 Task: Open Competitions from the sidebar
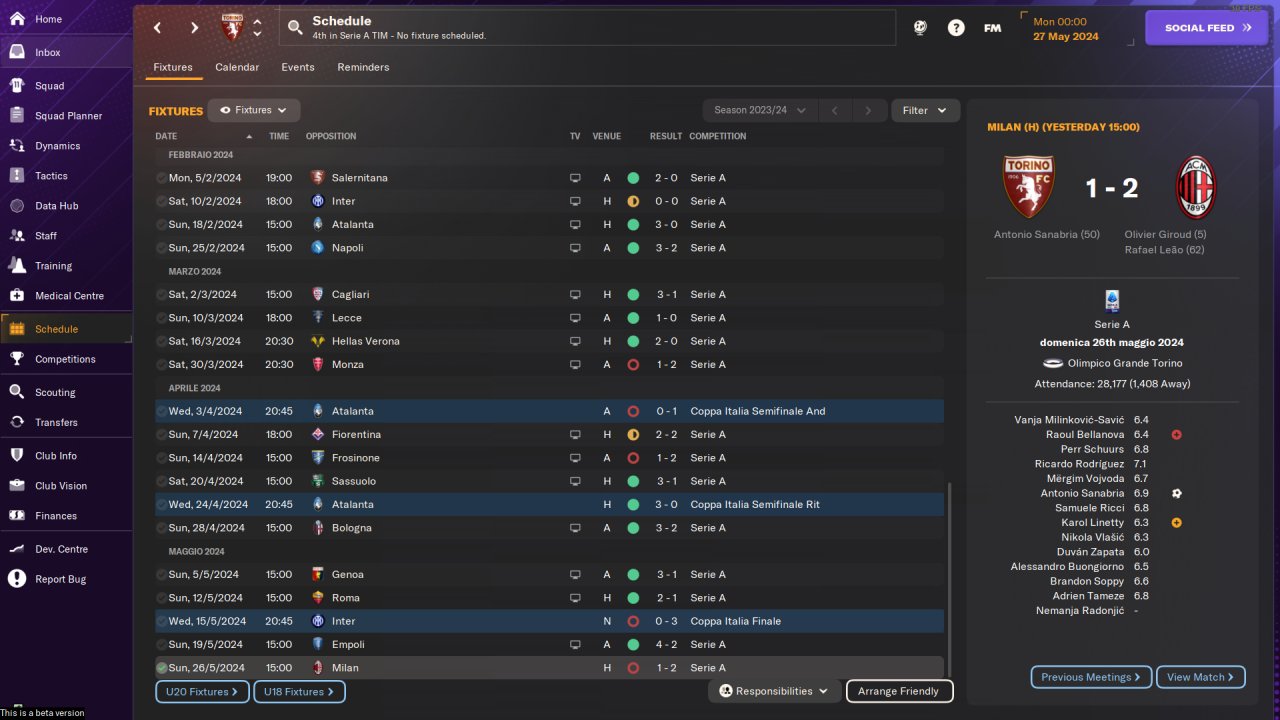click(66, 359)
